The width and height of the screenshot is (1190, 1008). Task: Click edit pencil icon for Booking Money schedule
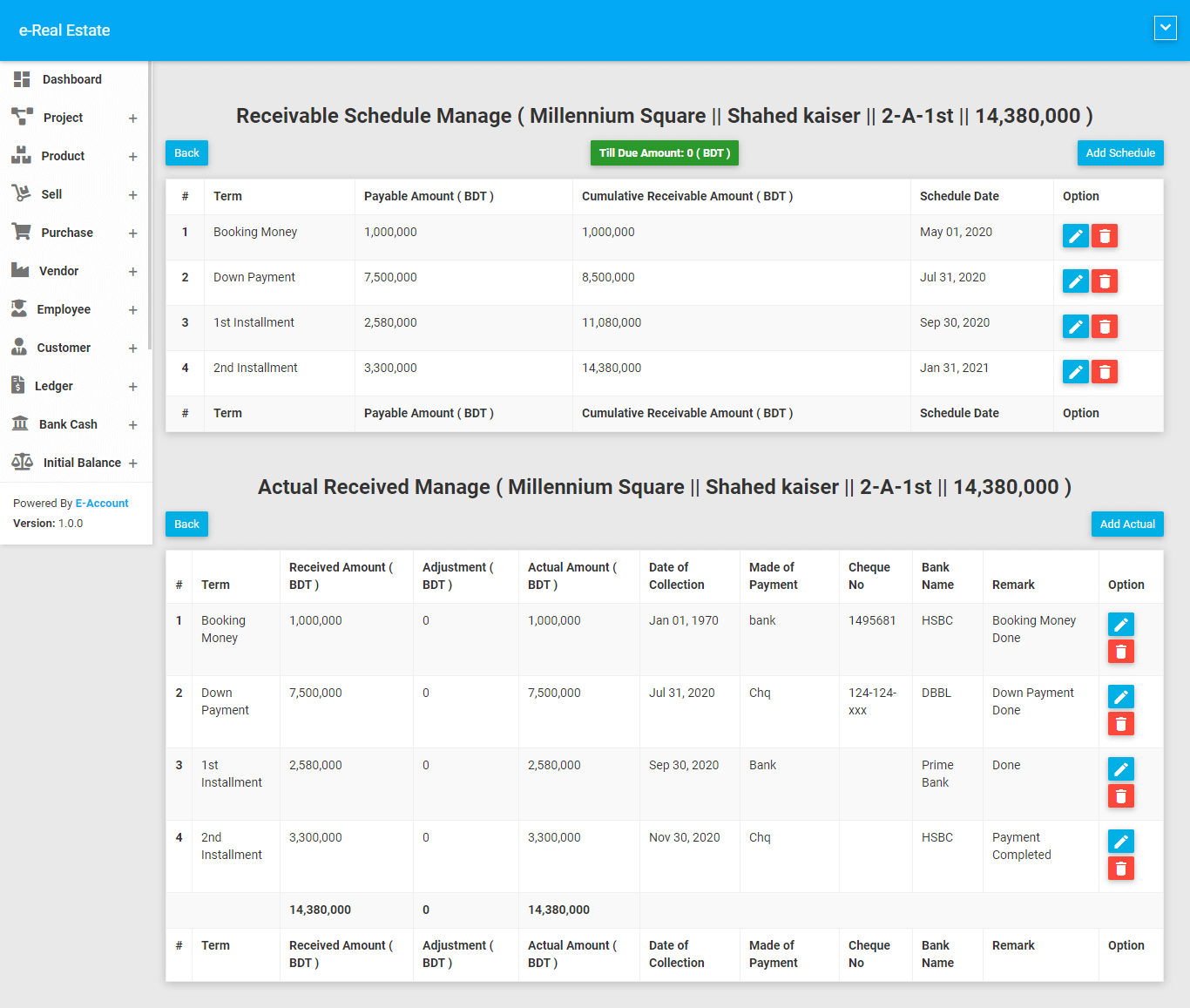tap(1075, 236)
